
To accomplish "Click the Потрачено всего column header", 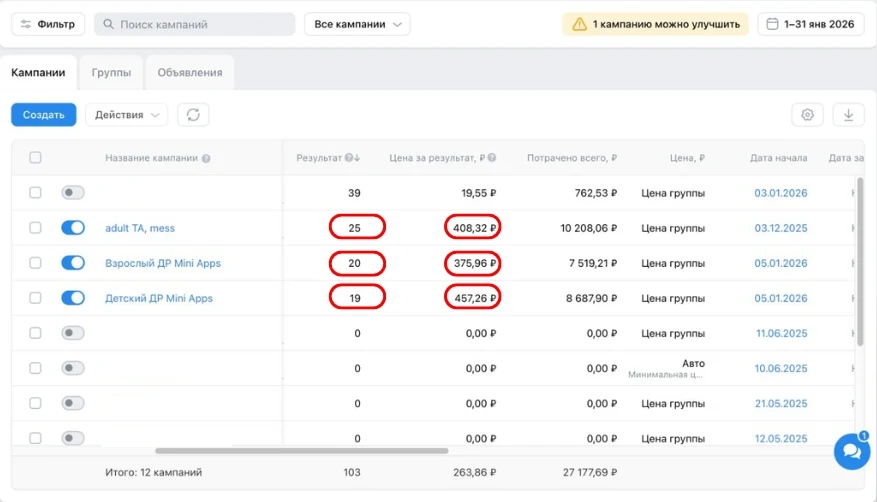I will tap(572, 158).
